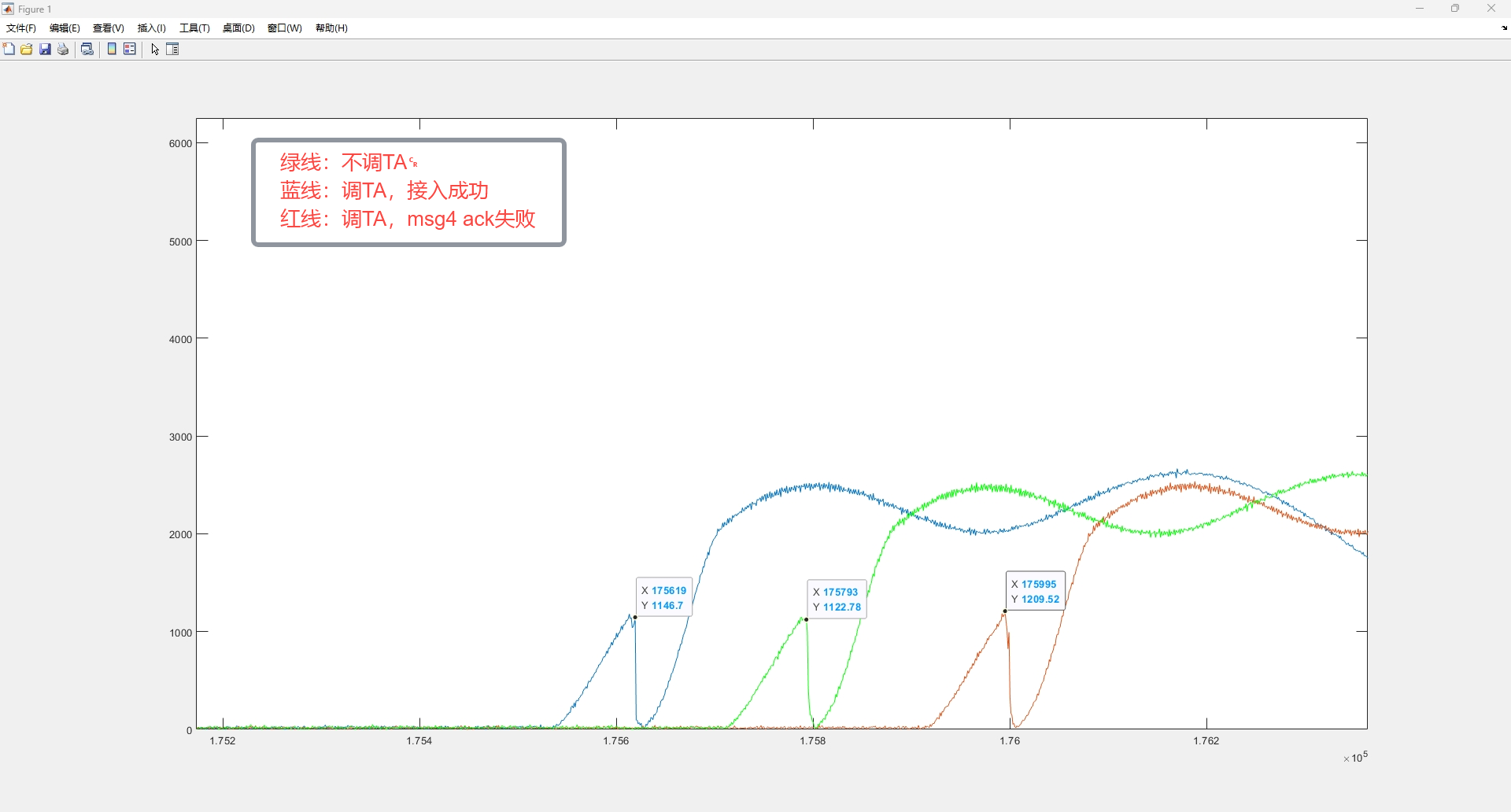
Task: Open the 编辑(E) menu
Action: [x=65, y=28]
